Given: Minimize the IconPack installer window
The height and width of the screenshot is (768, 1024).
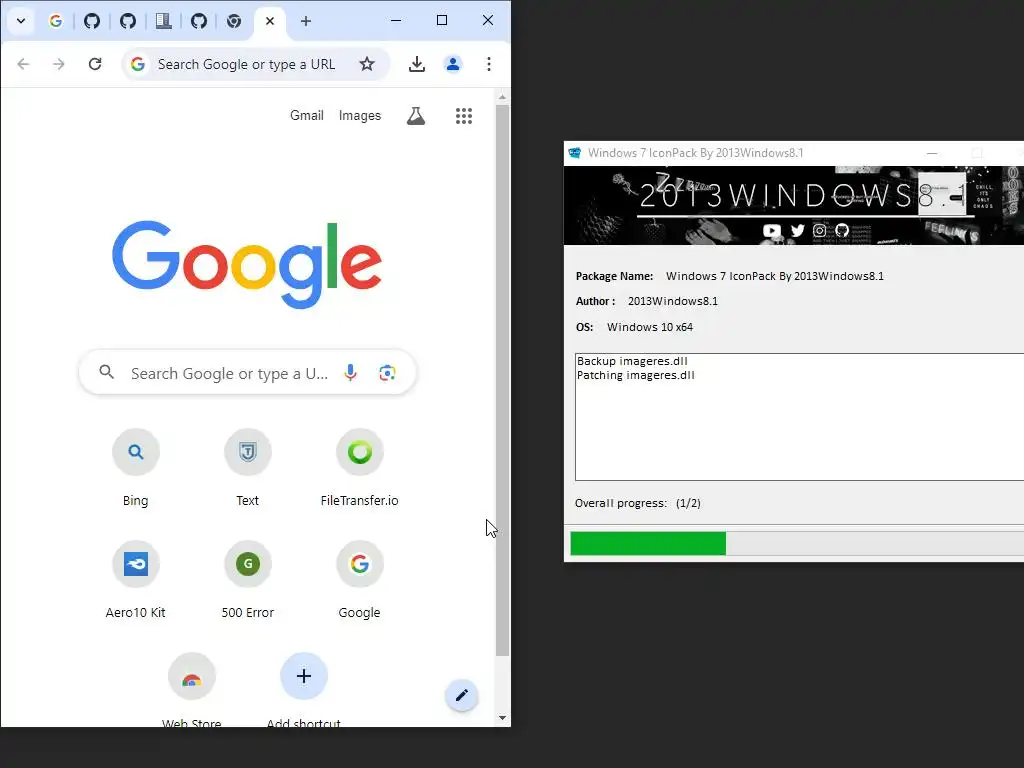Looking at the screenshot, I should pyautogui.click(x=932, y=153).
